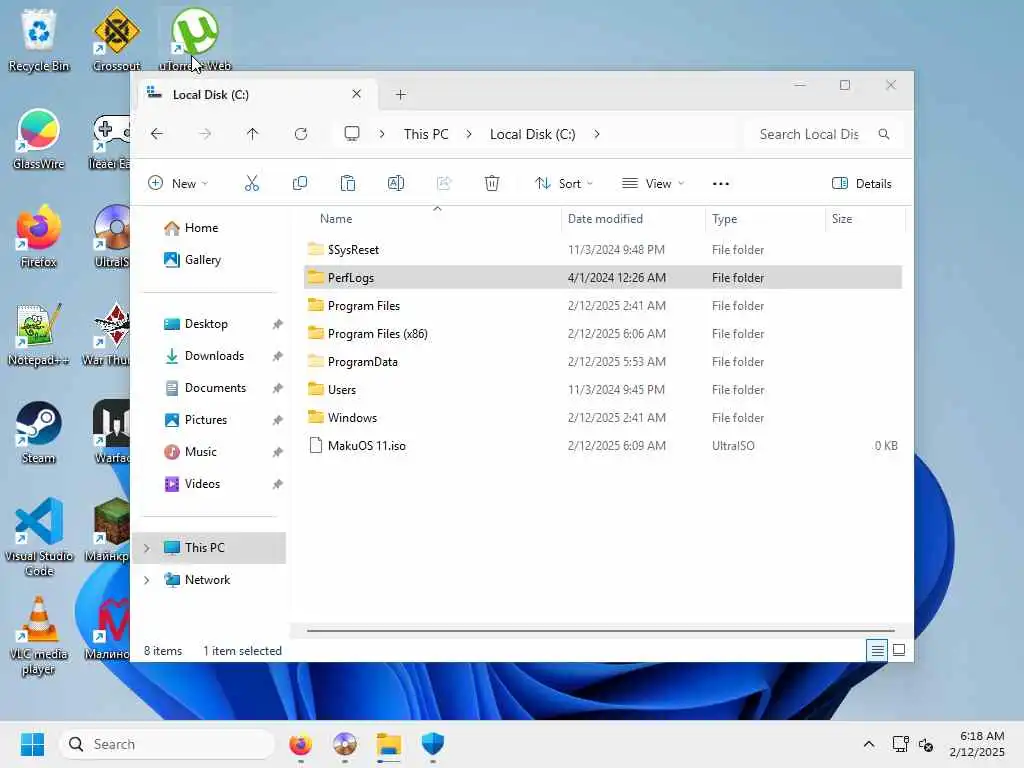
Task: Add a new Explorer tab
Action: coord(401,95)
